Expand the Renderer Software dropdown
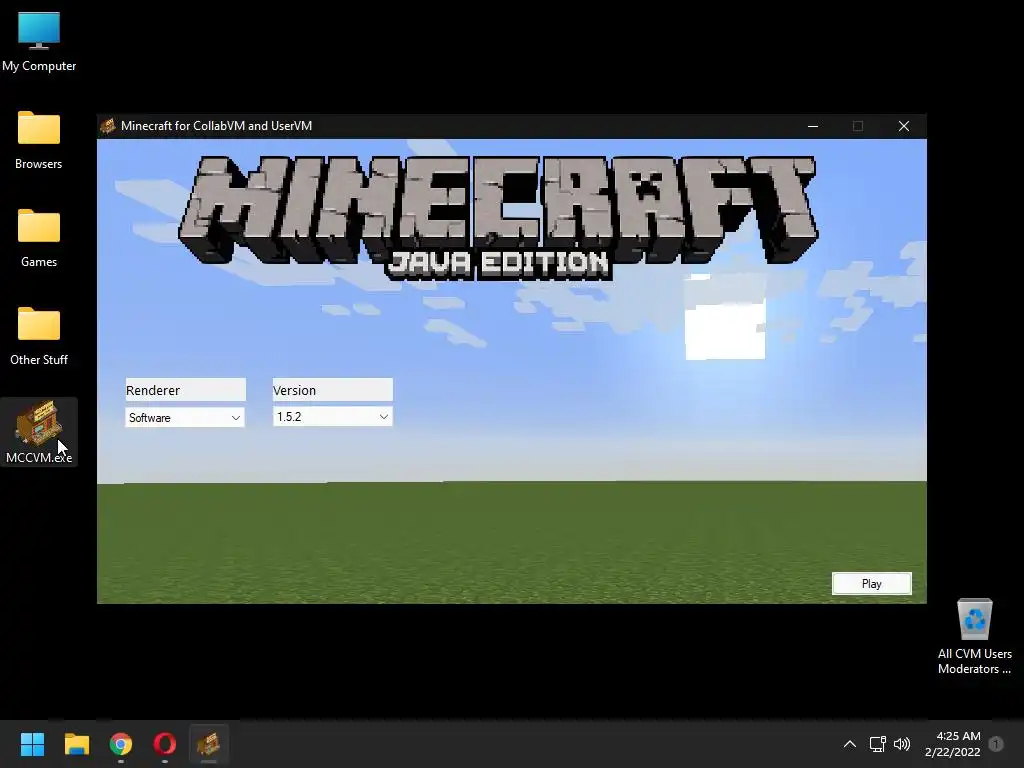The width and height of the screenshot is (1024, 768). pos(185,418)
